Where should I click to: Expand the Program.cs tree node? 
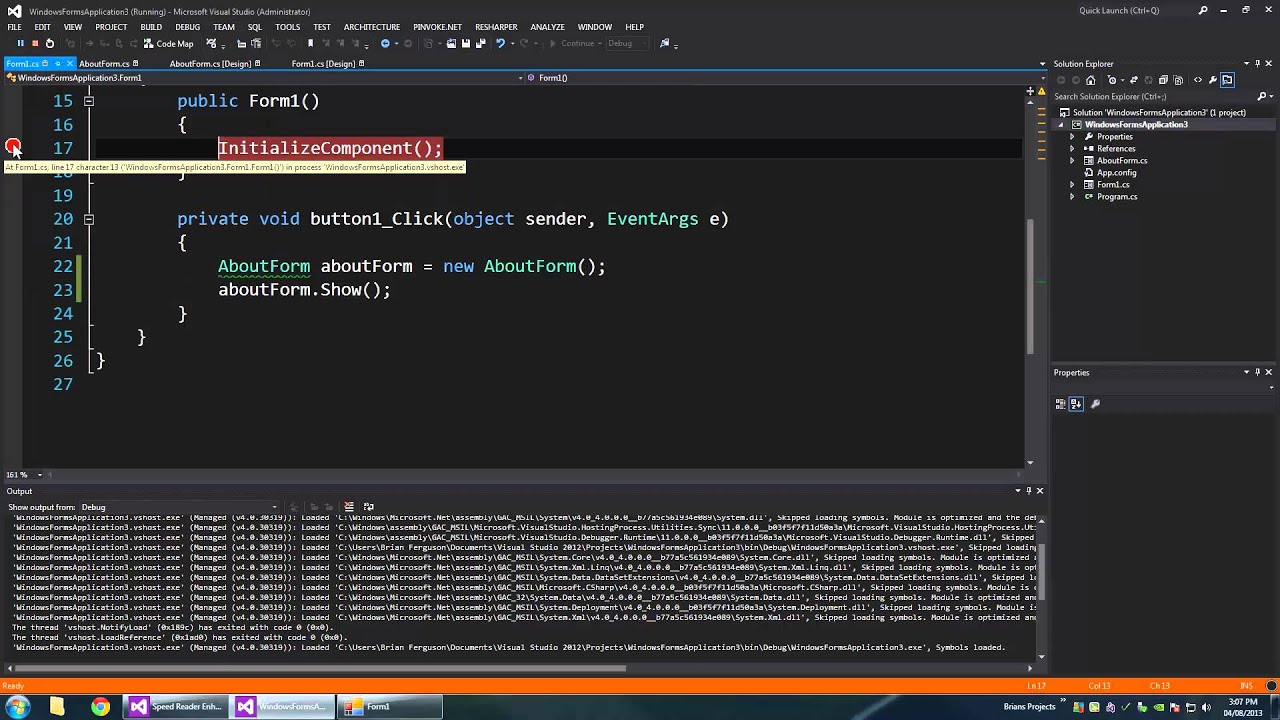pos(1073,197)
